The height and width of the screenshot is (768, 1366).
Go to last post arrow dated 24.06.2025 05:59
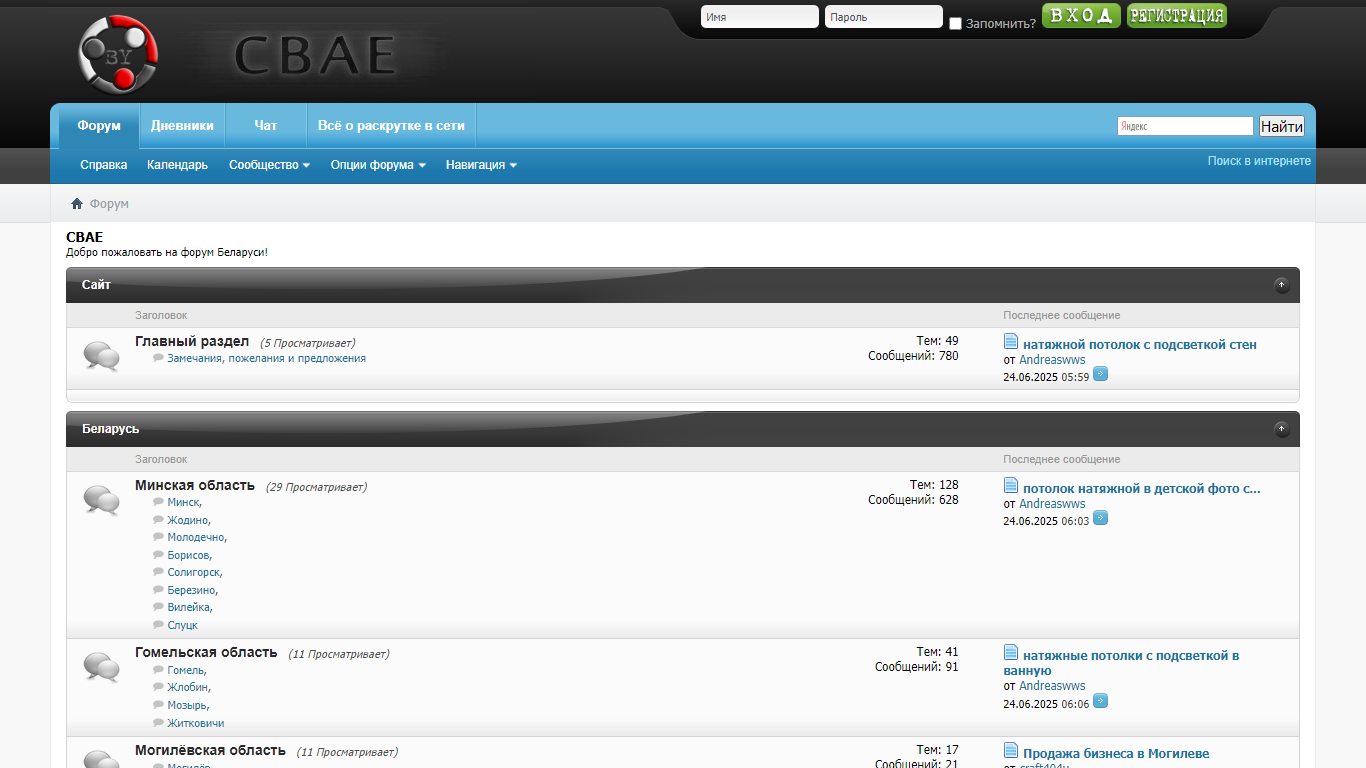click(x=1100, y=374)
